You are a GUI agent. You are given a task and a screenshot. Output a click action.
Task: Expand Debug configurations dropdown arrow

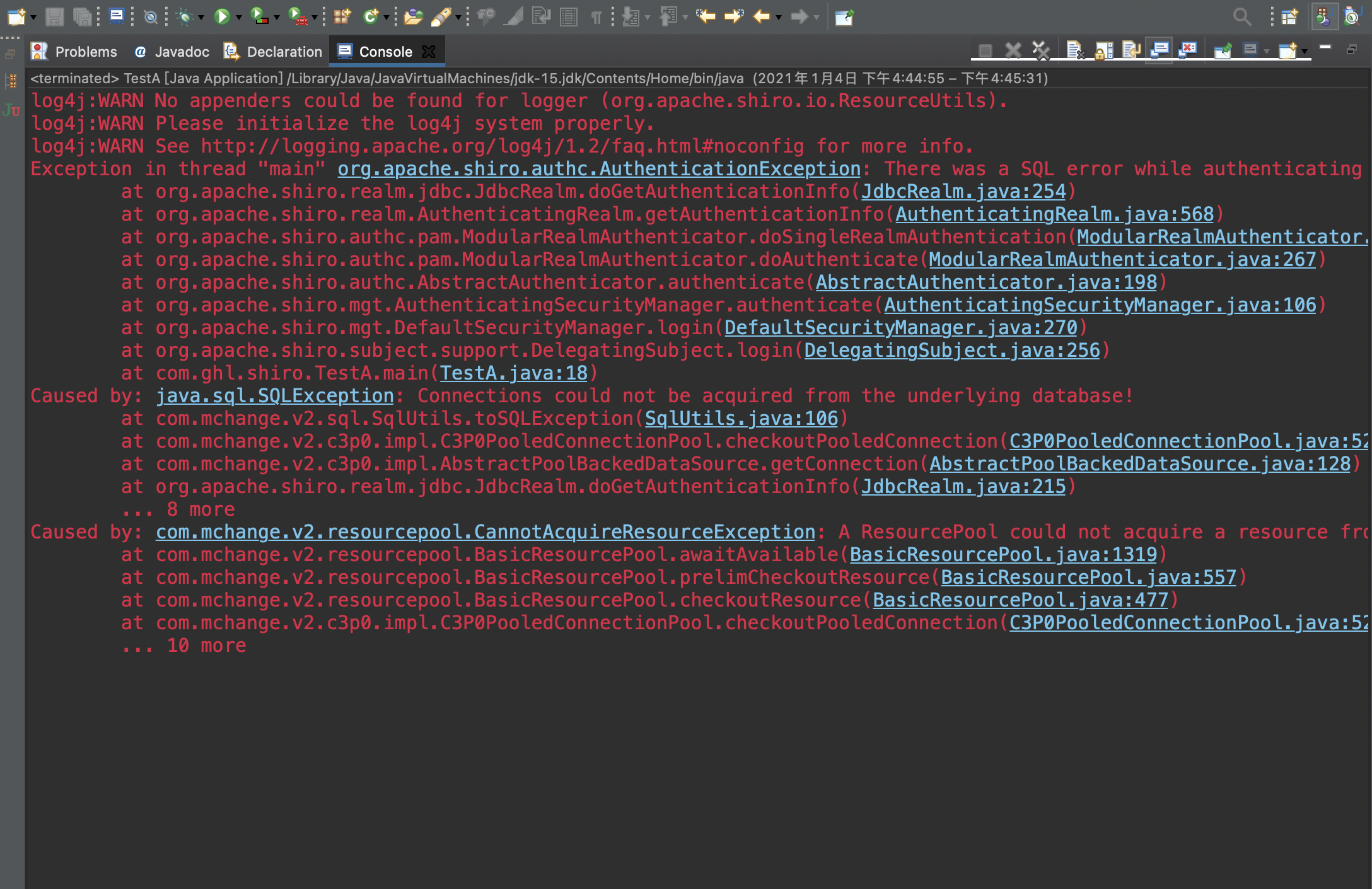click(x=201, y=18)
